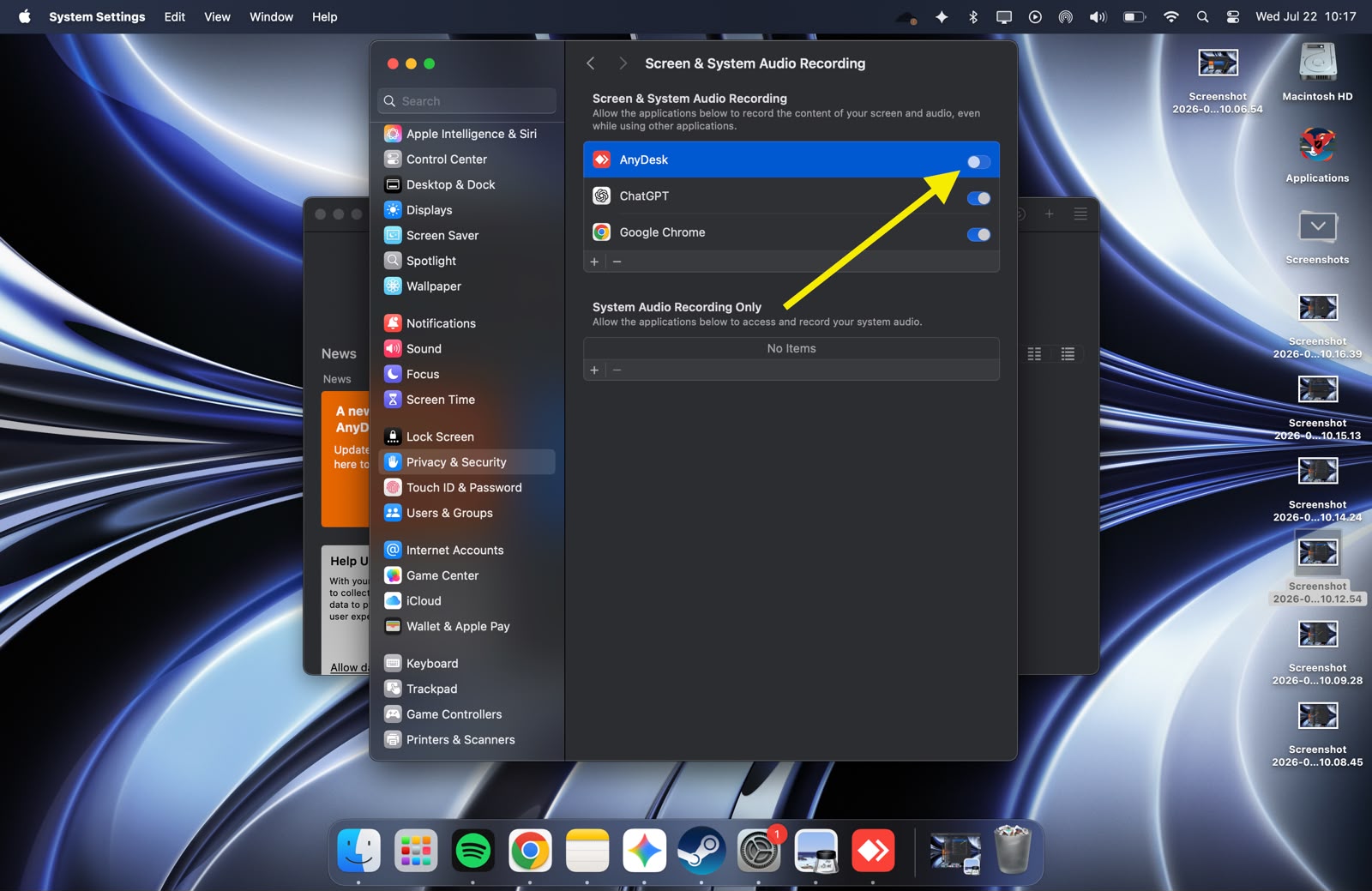Open the volume menu bar control
This screenshot has height=891, width=1372.
click(x=1098, y=17)
